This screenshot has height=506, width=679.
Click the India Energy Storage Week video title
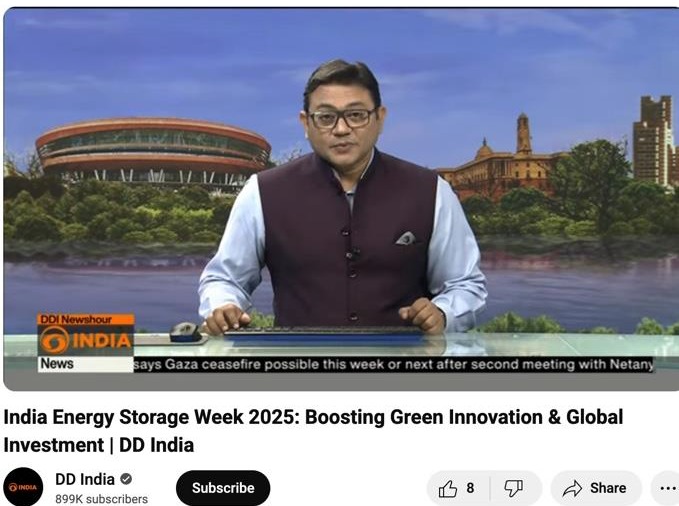[x=313, y=431]
